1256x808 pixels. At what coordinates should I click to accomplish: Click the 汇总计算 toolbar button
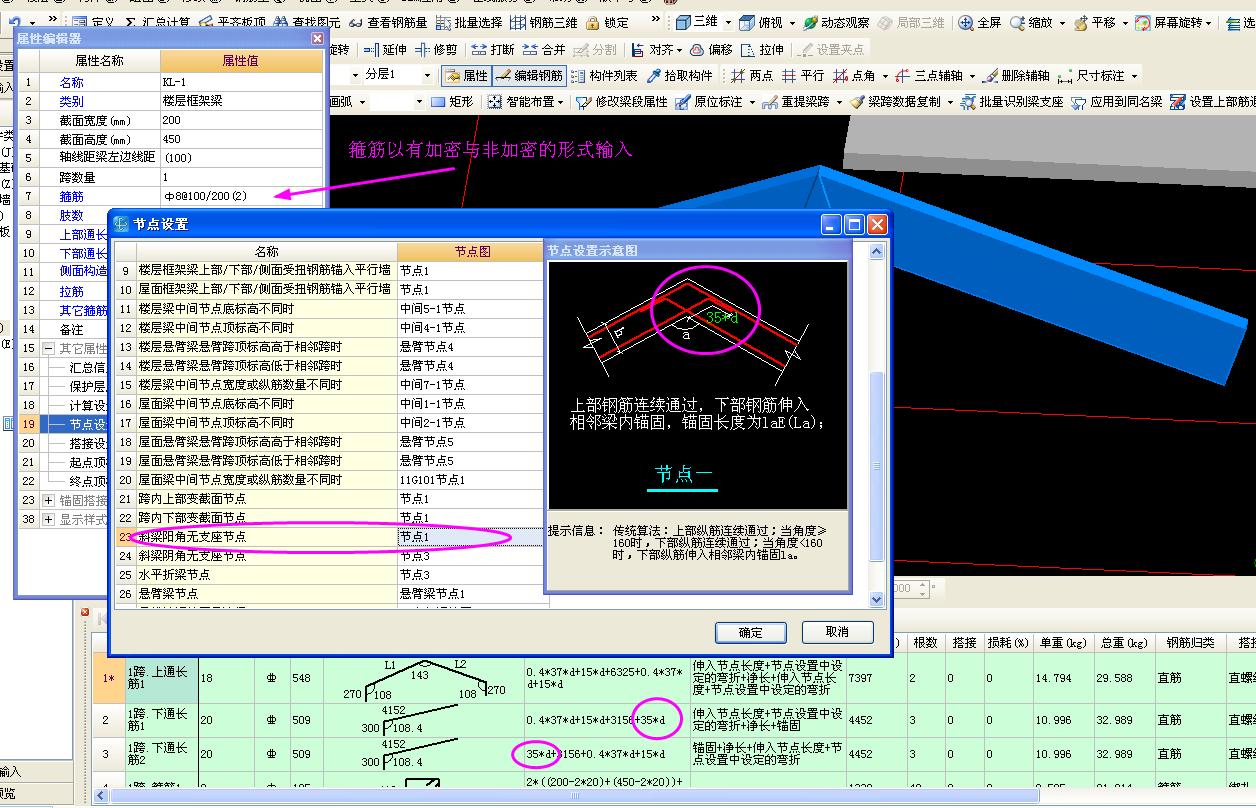click(x=157, y=22)
